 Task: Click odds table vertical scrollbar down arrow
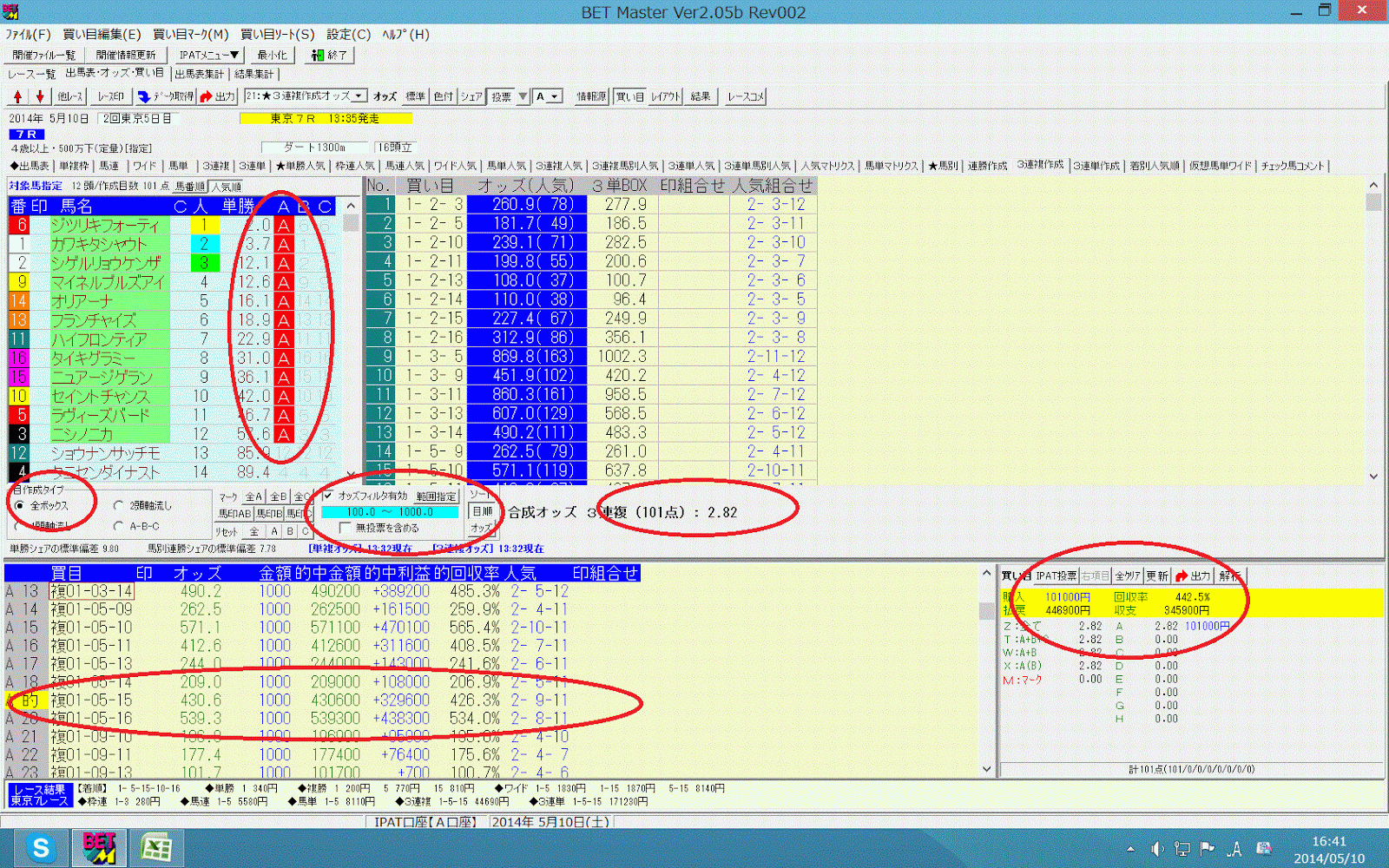click(x=1373, y=476)
